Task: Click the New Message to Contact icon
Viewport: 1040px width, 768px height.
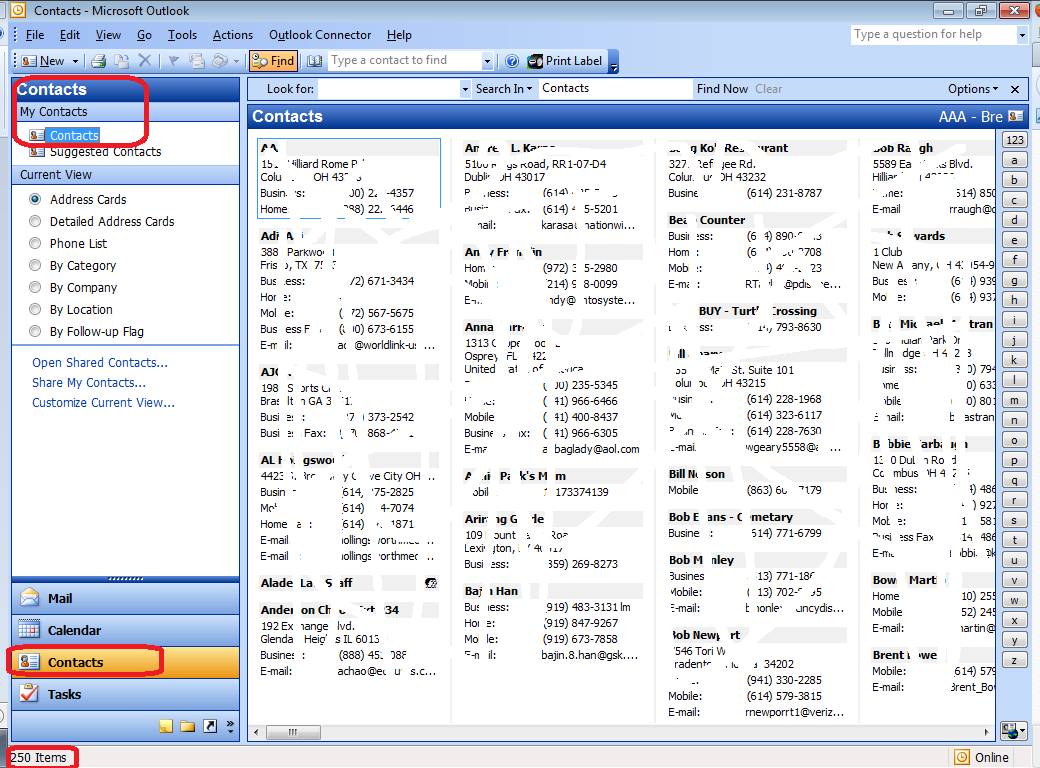Action: 197,61
